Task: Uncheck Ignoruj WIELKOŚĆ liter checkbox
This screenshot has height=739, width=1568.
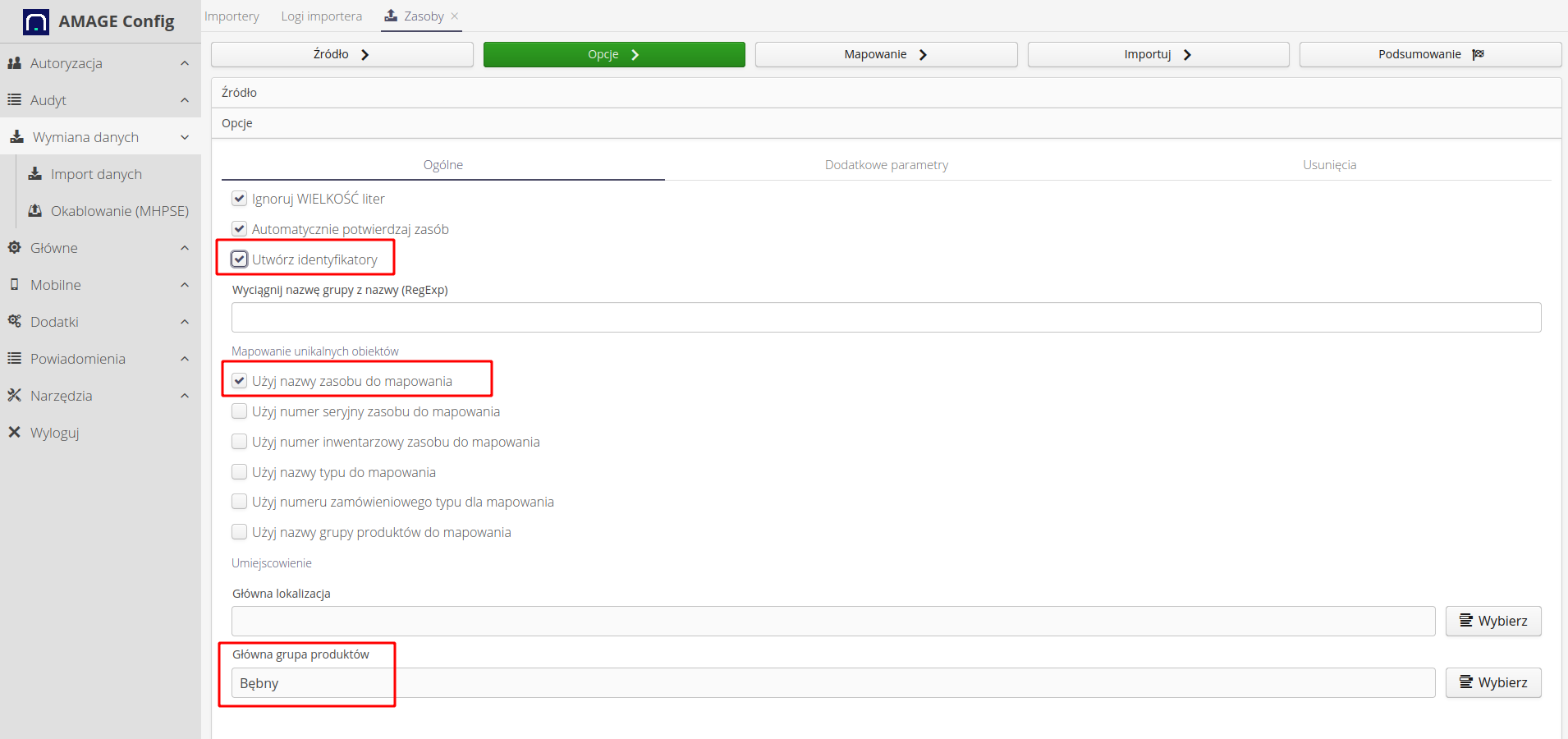Action: coord(240,199)
